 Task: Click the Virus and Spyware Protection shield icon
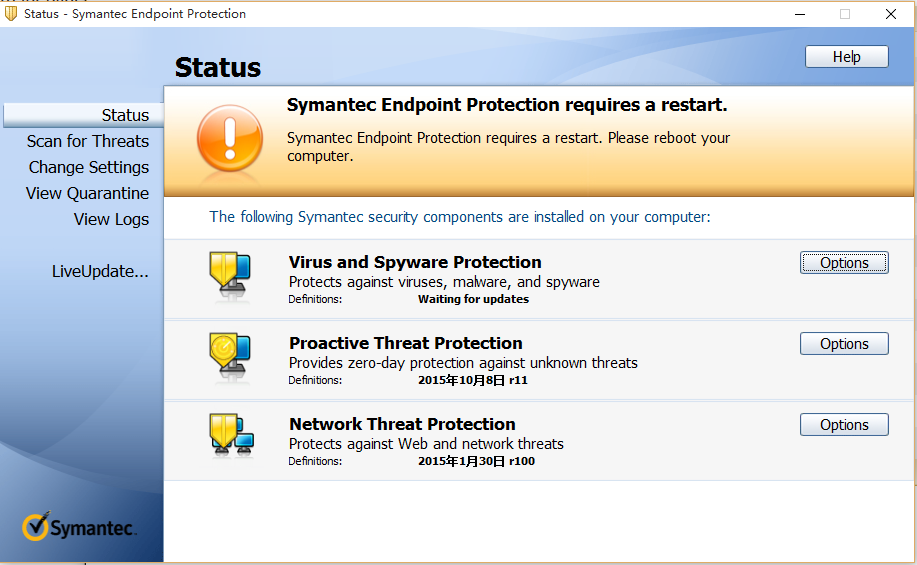(228, 277)
